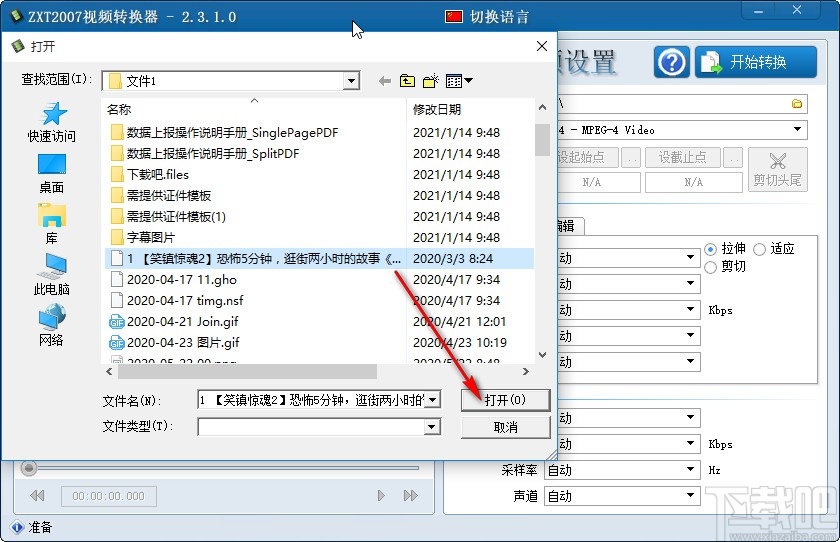Select This PC (此电脑) in sidebar

[x=52, y=275]
